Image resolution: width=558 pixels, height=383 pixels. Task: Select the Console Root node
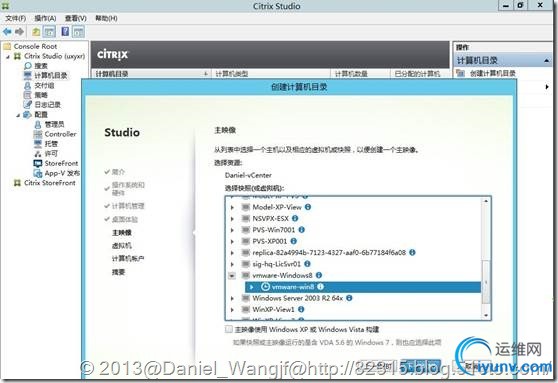(x=35, y=46)
